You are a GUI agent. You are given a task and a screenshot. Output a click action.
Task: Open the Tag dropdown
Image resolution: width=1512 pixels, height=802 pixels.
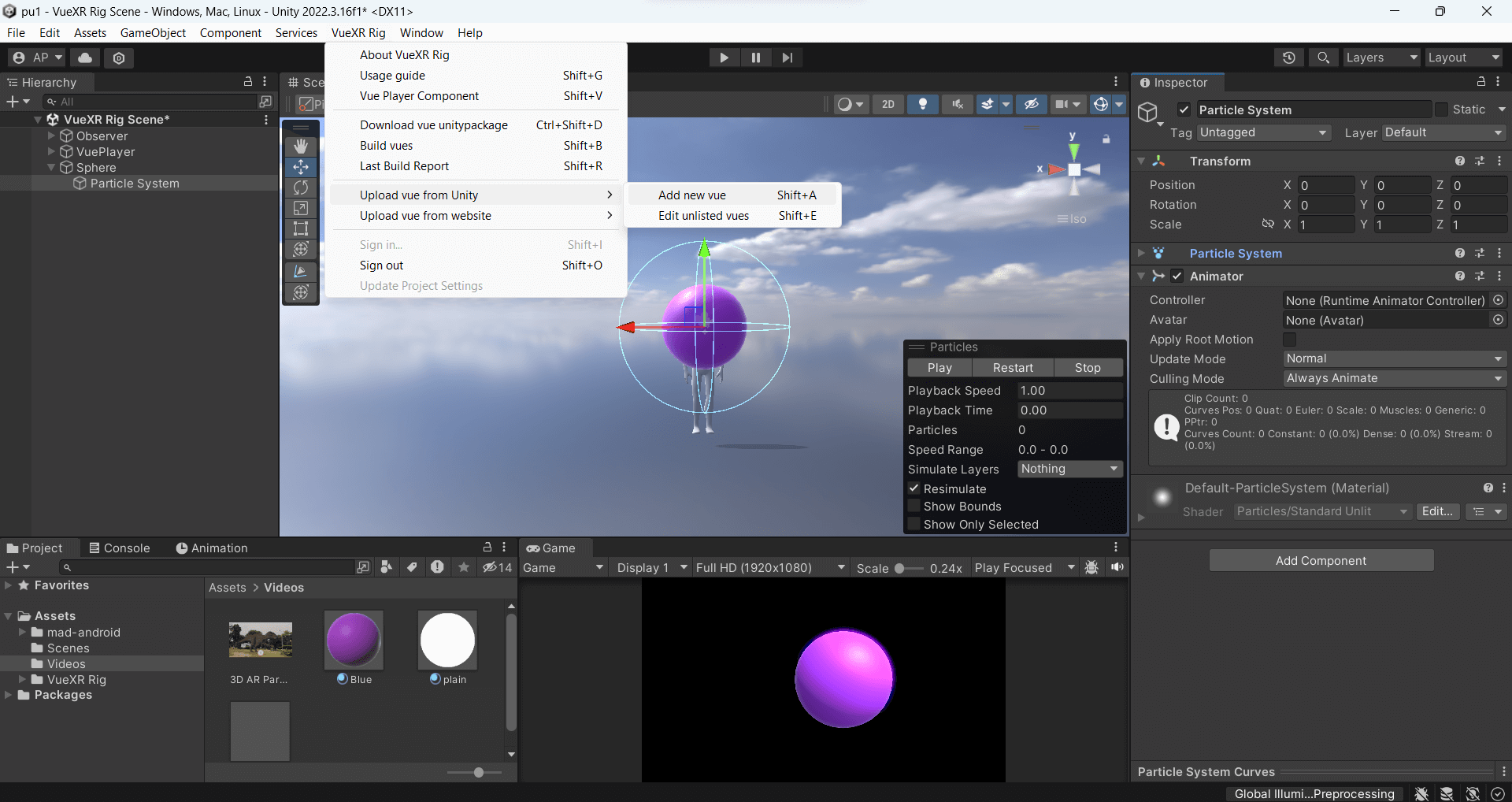[1264, 132]
